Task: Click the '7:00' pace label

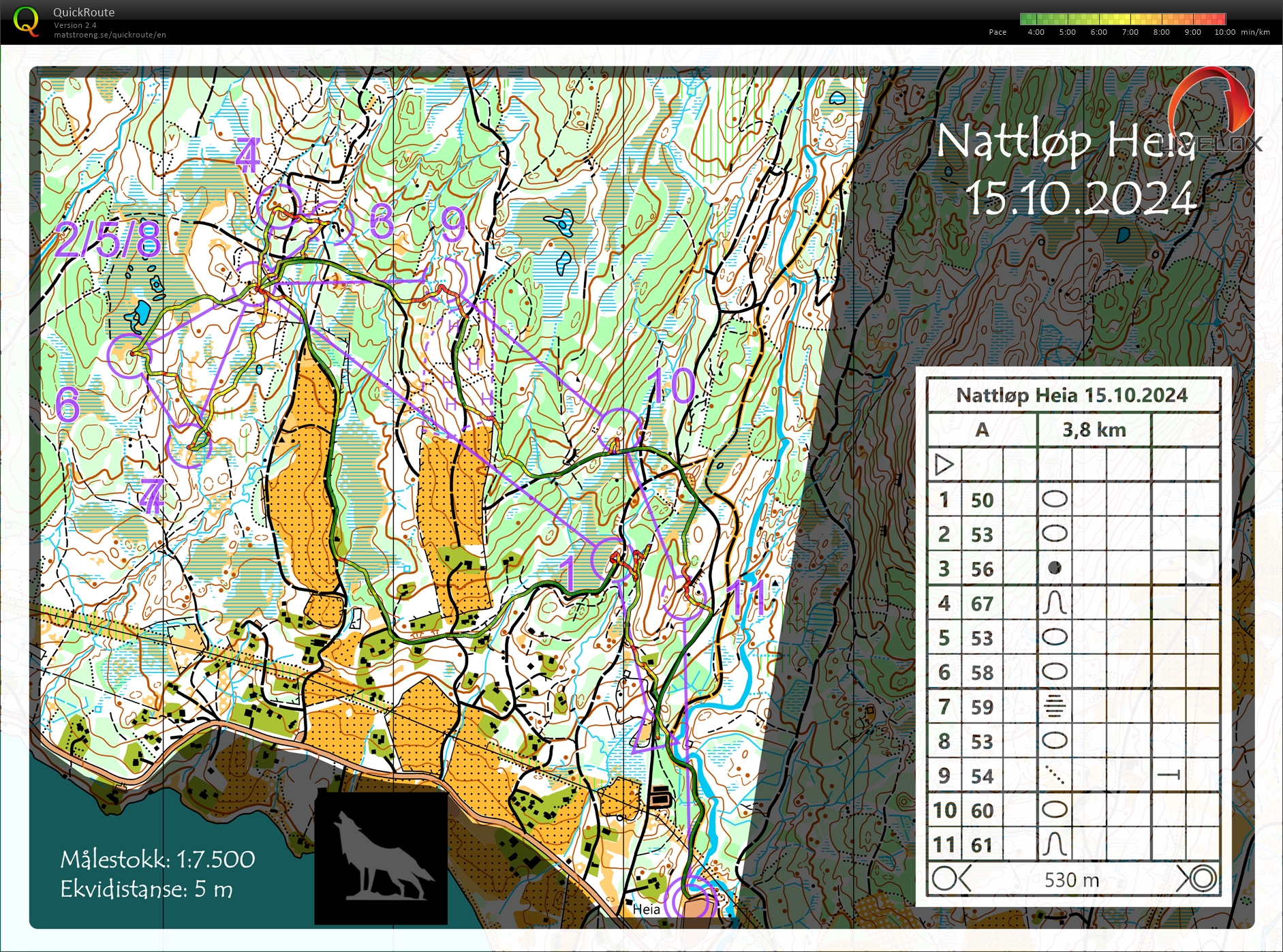Action: [1130, 32]
